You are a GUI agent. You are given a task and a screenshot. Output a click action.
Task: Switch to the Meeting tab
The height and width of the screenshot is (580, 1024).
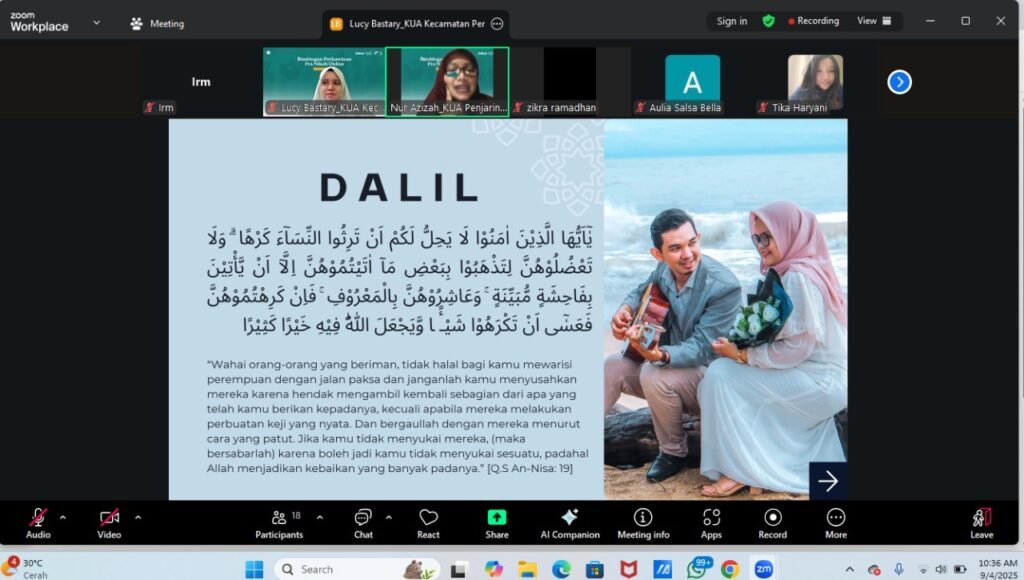(158, 23)
